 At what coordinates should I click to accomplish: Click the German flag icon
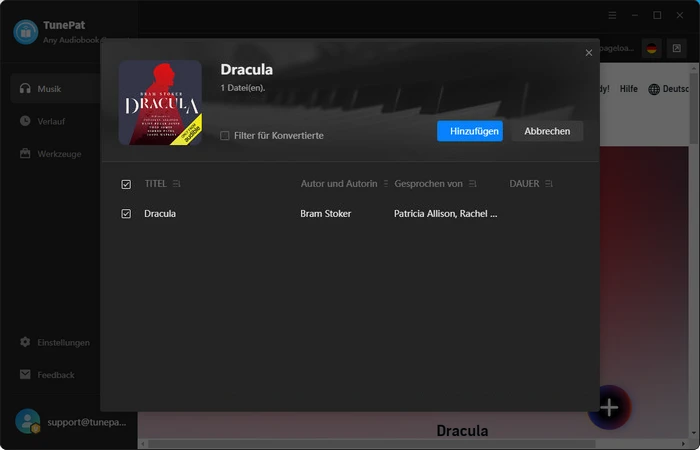pos(652,48)
